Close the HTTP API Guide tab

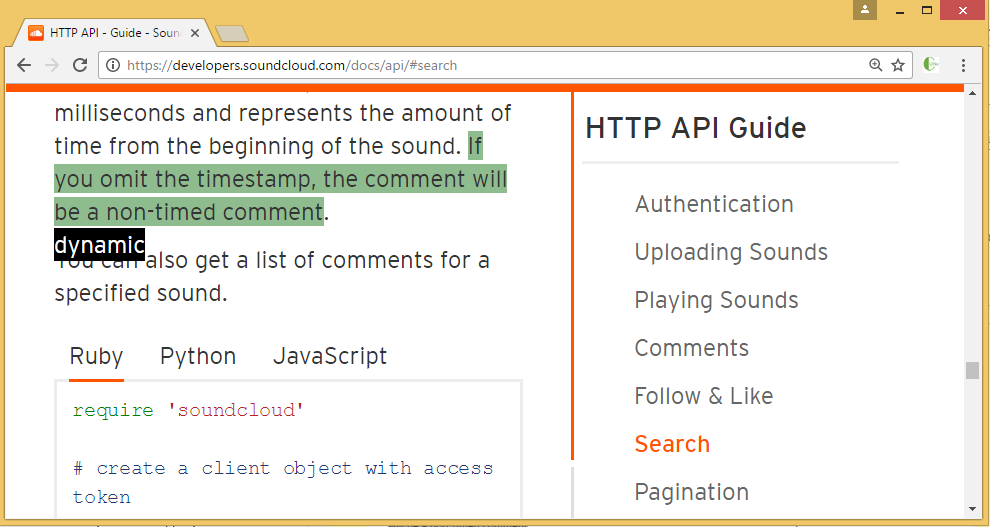click(195, 33)
